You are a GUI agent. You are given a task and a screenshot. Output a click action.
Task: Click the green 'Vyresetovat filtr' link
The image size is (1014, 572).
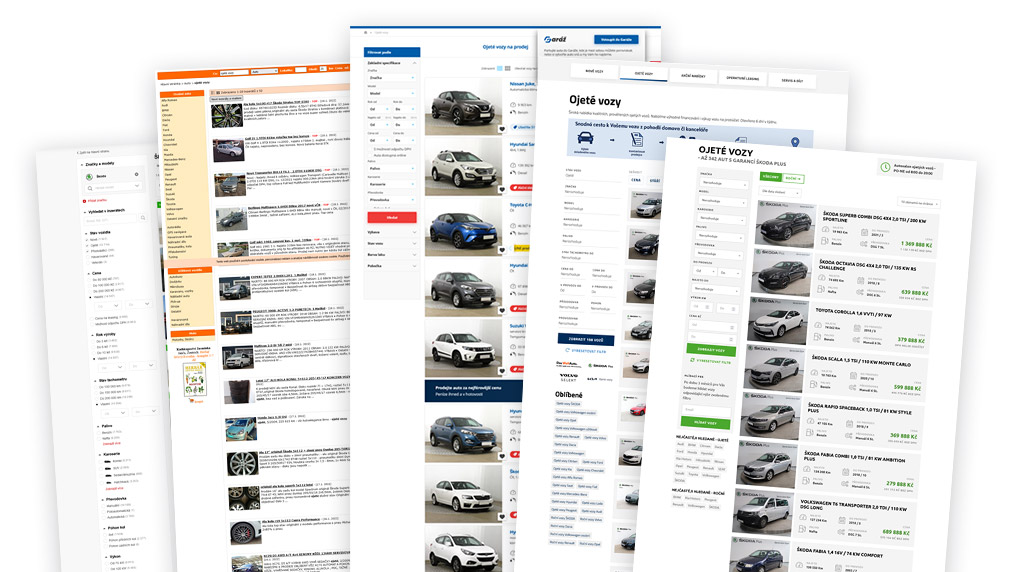click(x=710, y=361)
